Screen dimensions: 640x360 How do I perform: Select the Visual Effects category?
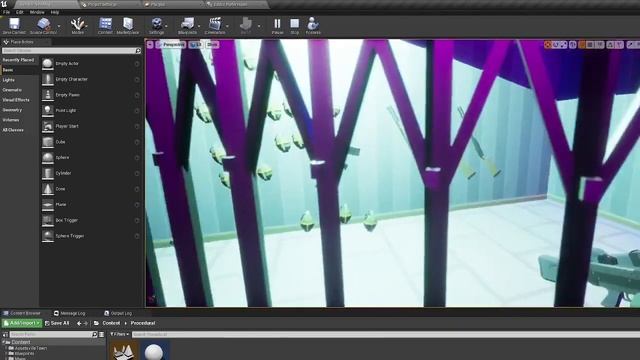pos(16,100)
